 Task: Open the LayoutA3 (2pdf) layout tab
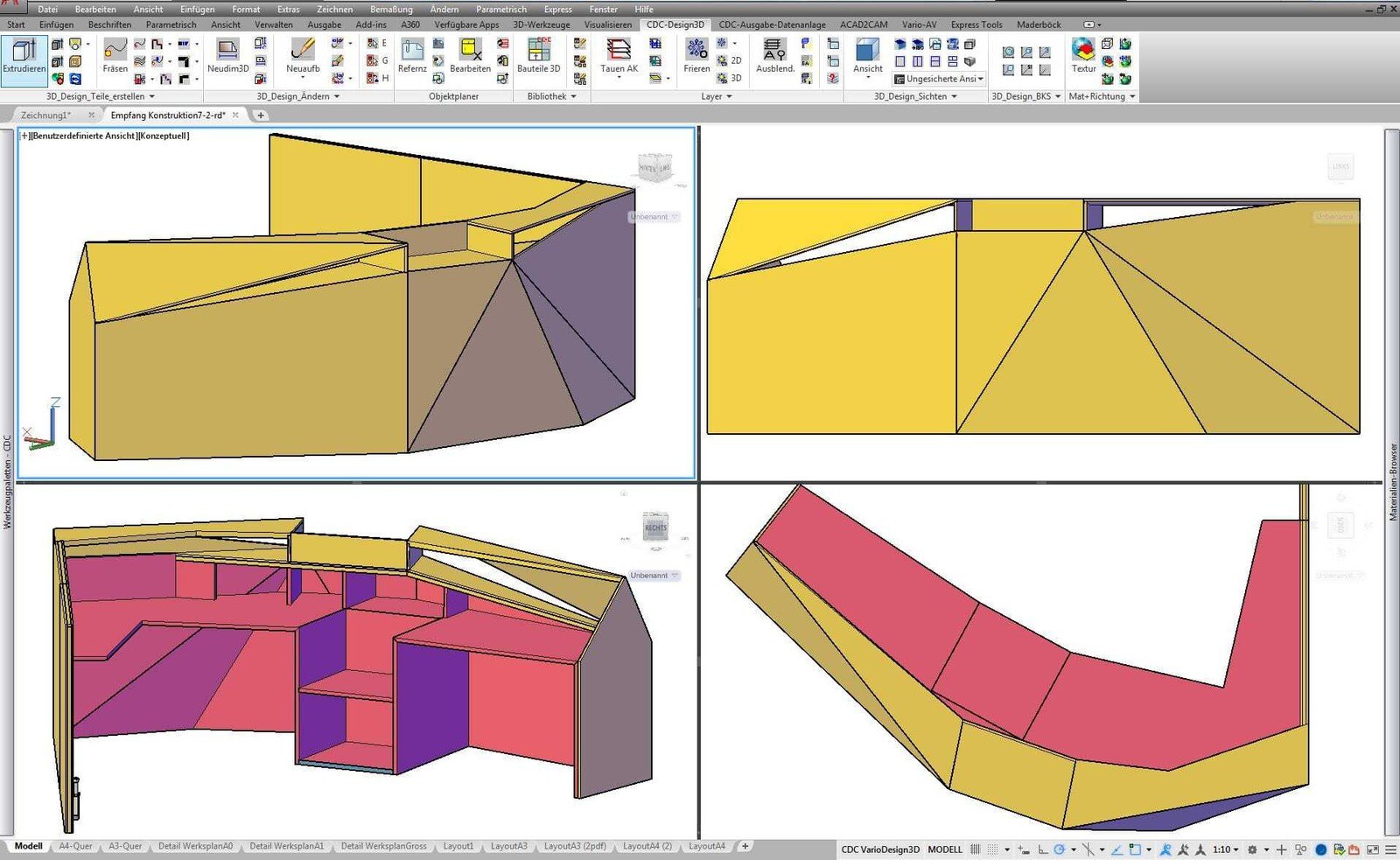(575, 846)
